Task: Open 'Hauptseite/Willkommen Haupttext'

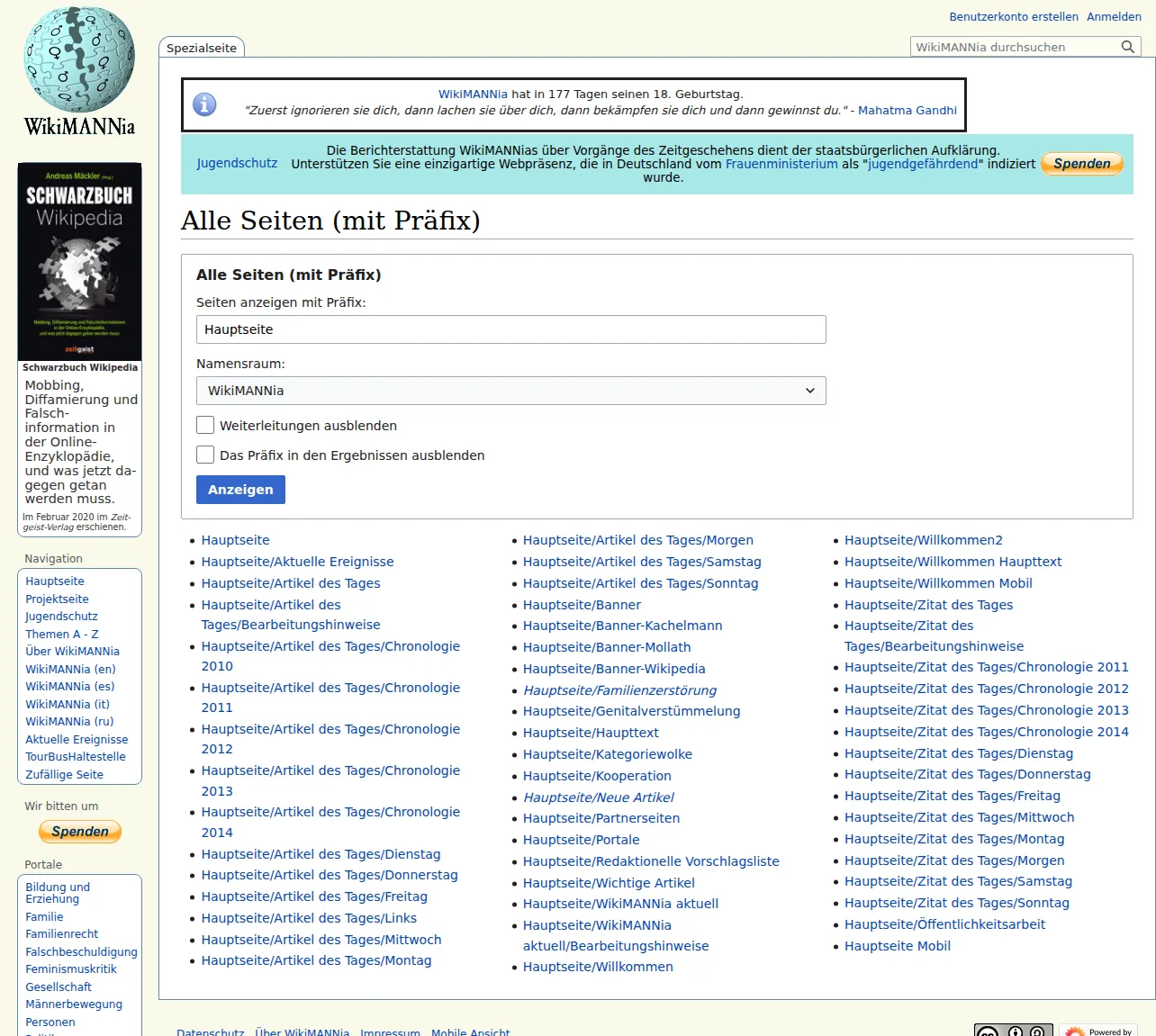Action: tap(953, 562)
